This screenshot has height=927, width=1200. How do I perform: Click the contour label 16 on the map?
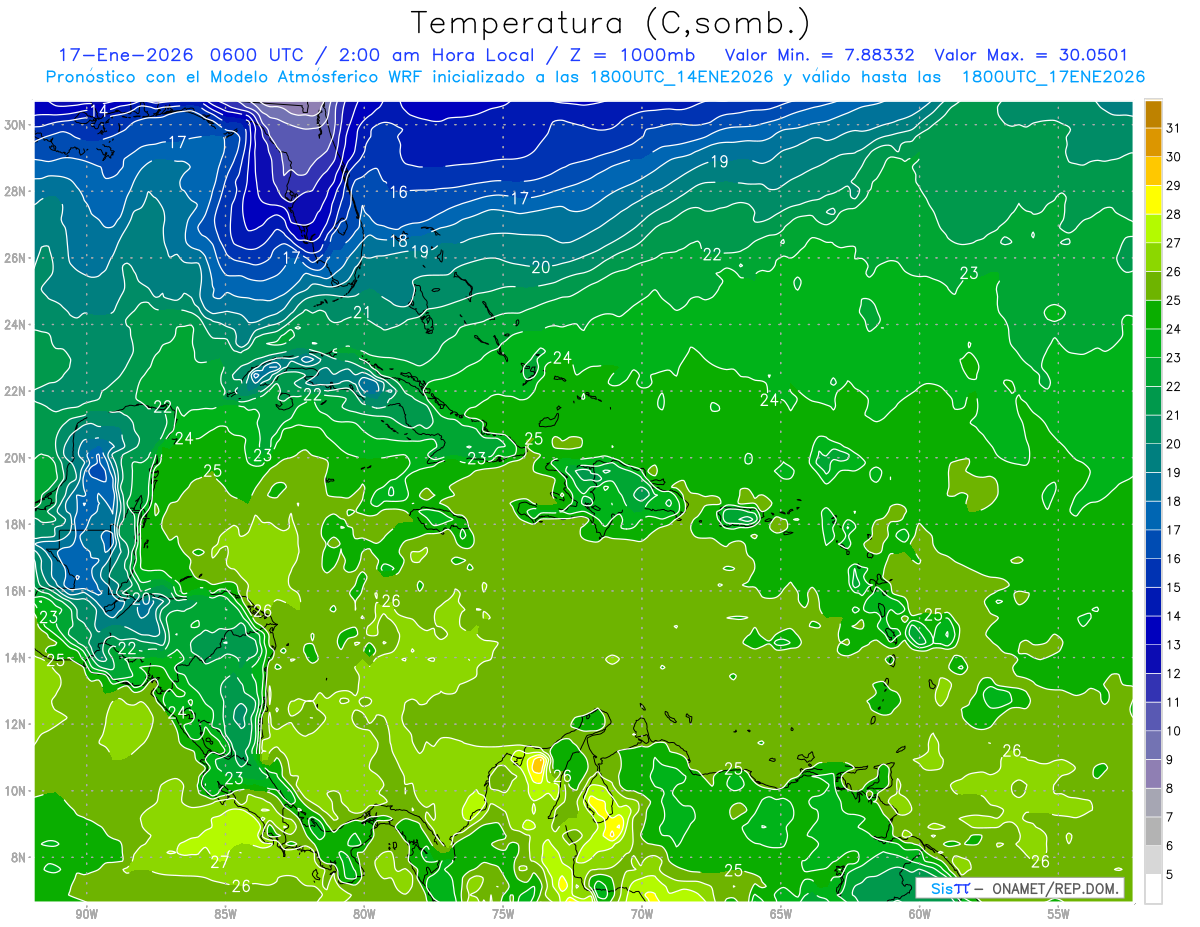coord(398,192)
